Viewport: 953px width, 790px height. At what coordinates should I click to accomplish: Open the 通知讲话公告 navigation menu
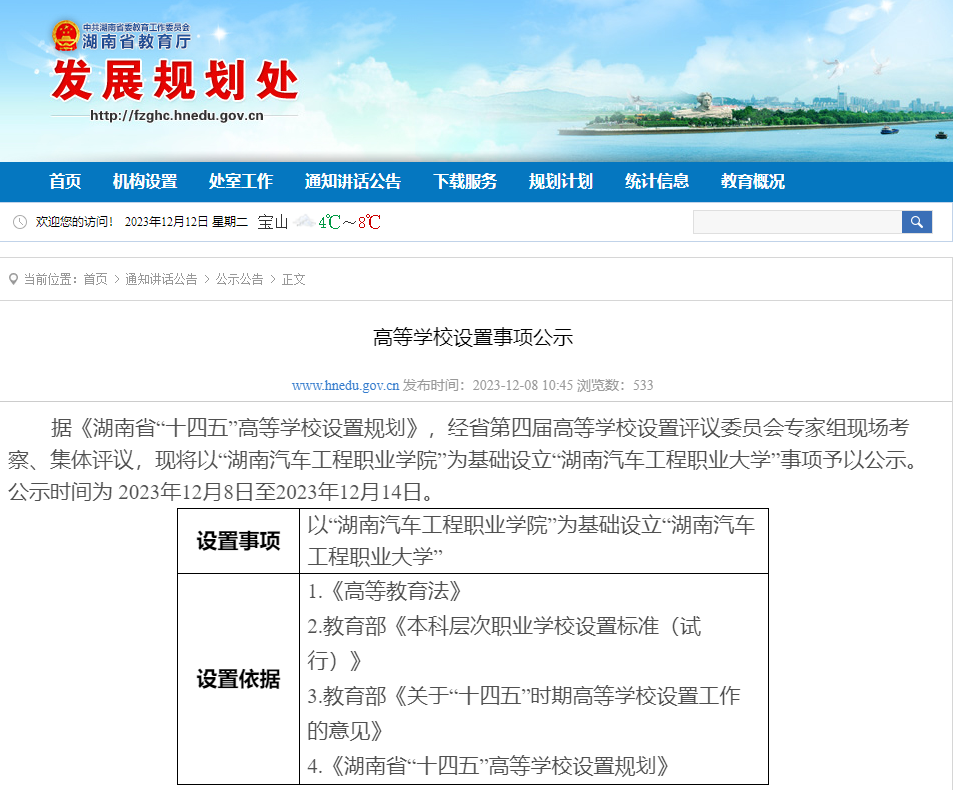click(353, 181)
